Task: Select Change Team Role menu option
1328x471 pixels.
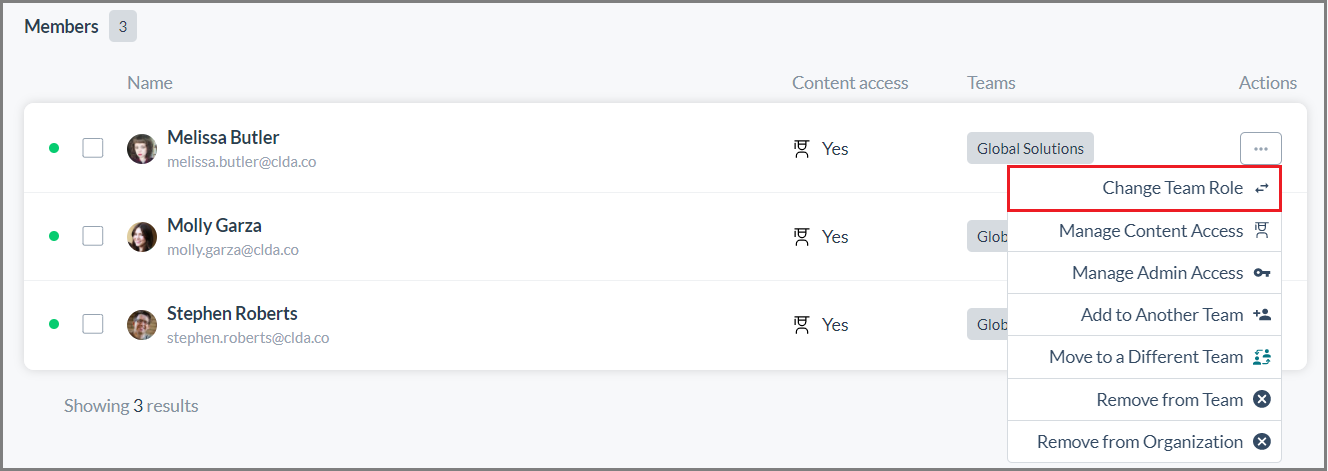Action: 1144,188
